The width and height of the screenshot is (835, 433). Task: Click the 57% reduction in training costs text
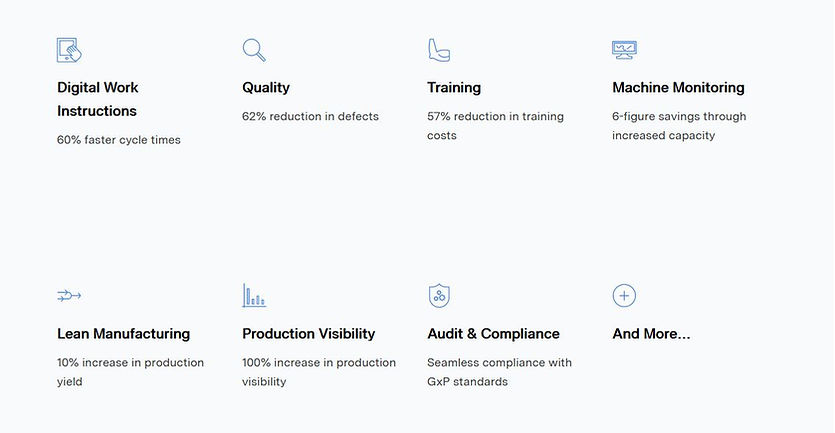pyautogui.click(x=495, y=126)
